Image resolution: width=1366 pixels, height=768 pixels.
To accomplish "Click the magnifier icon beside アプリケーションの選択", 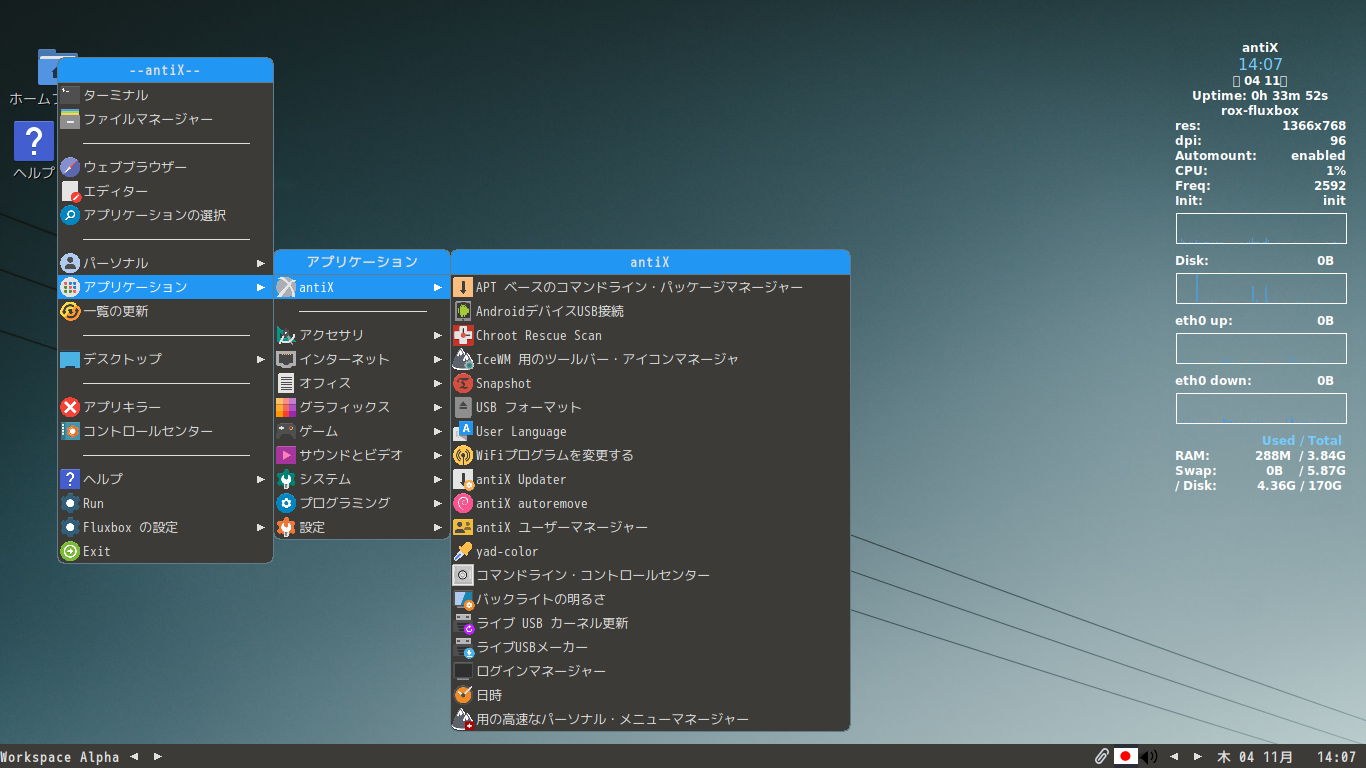I will point(70,215).
